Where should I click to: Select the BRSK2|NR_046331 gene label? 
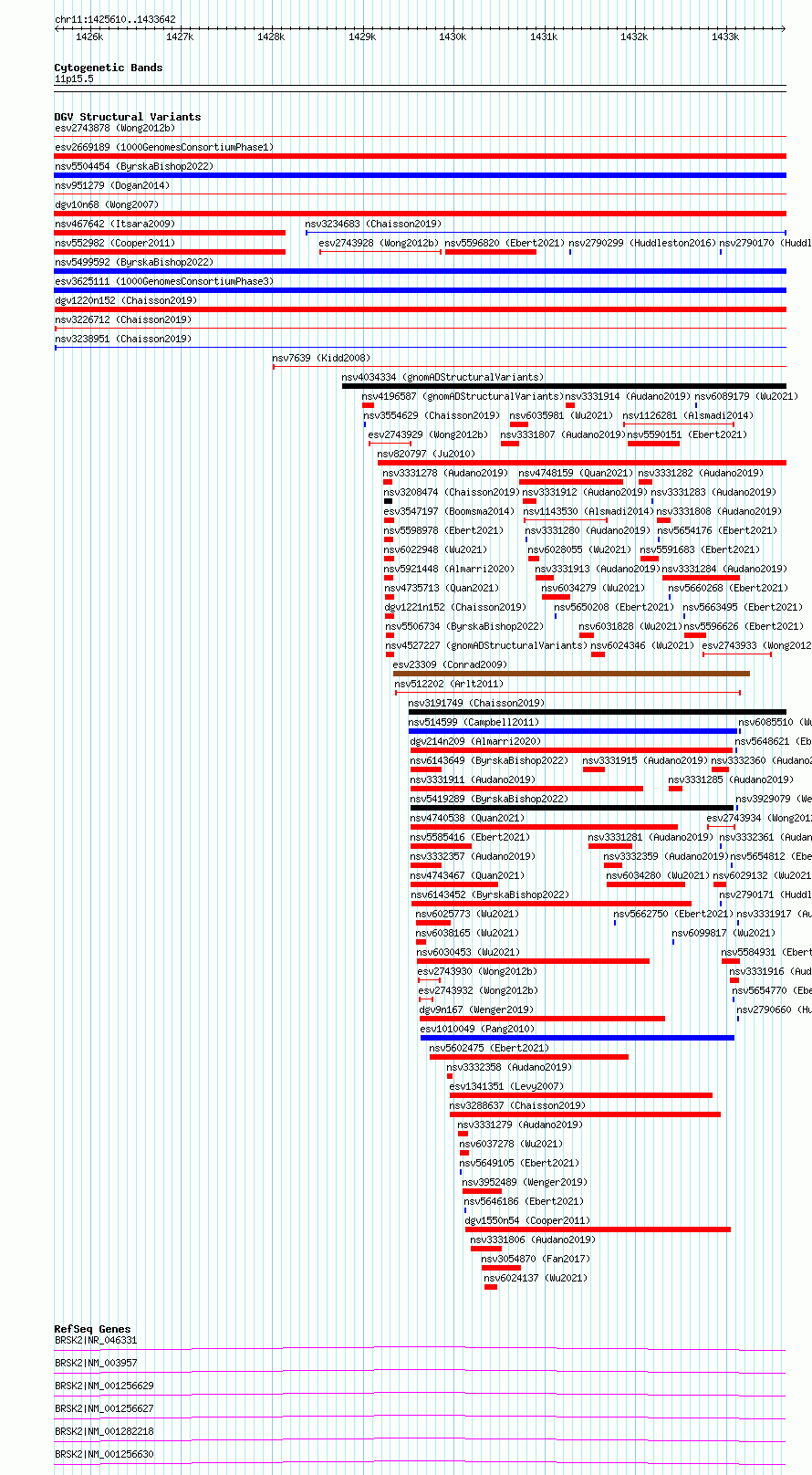(96, 1340)
